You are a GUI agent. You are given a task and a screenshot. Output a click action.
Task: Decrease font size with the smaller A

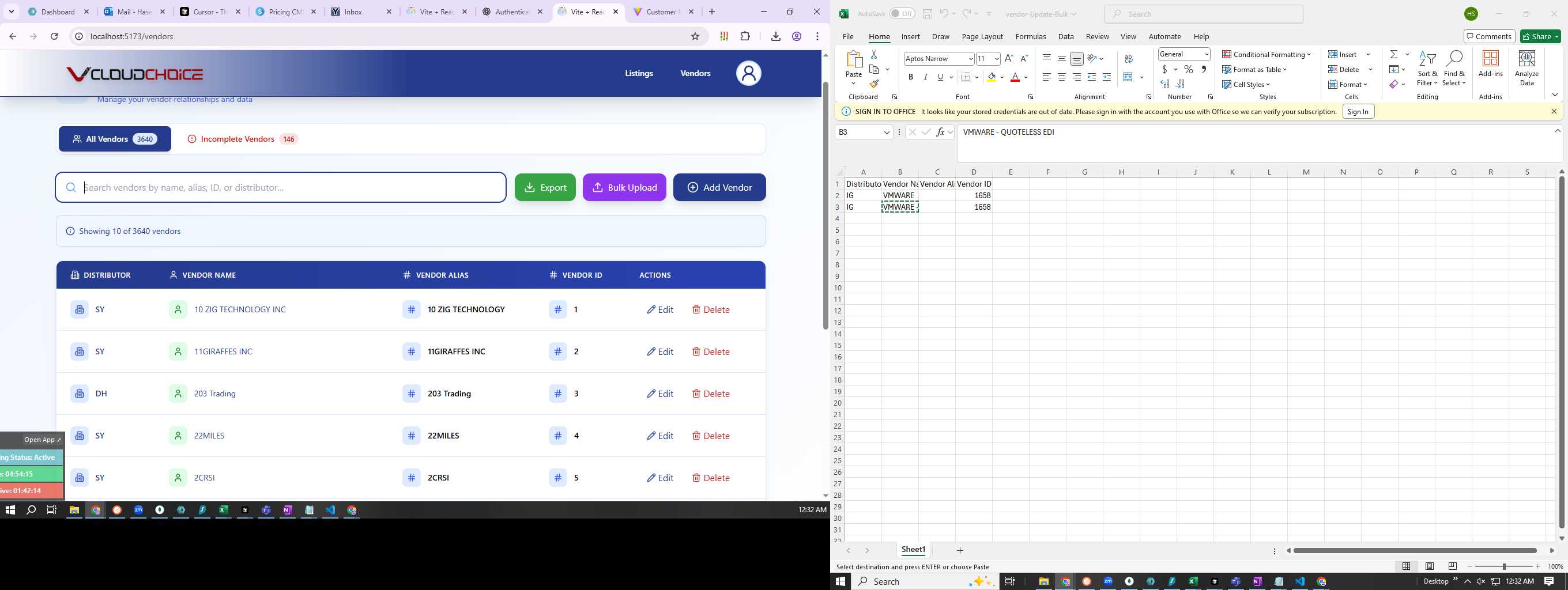click(1024, 58)
